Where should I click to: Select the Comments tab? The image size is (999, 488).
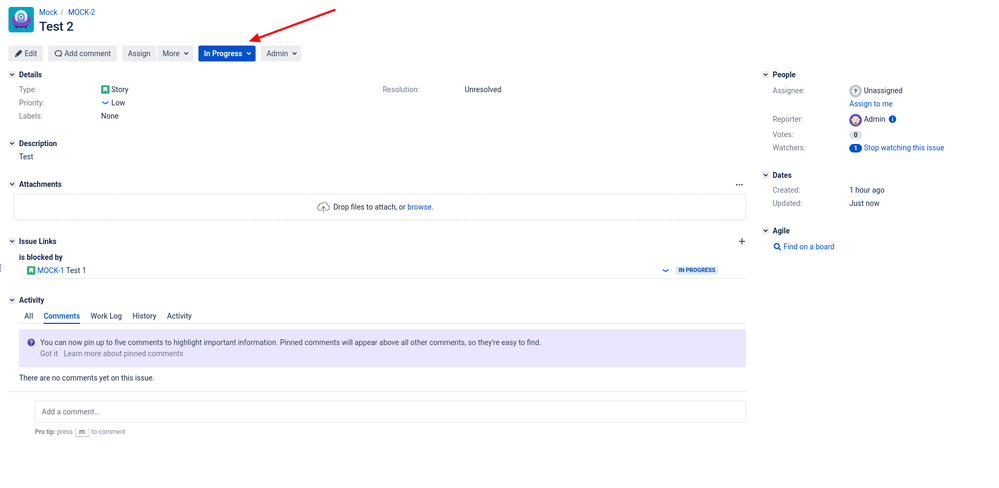coord(62,316)
